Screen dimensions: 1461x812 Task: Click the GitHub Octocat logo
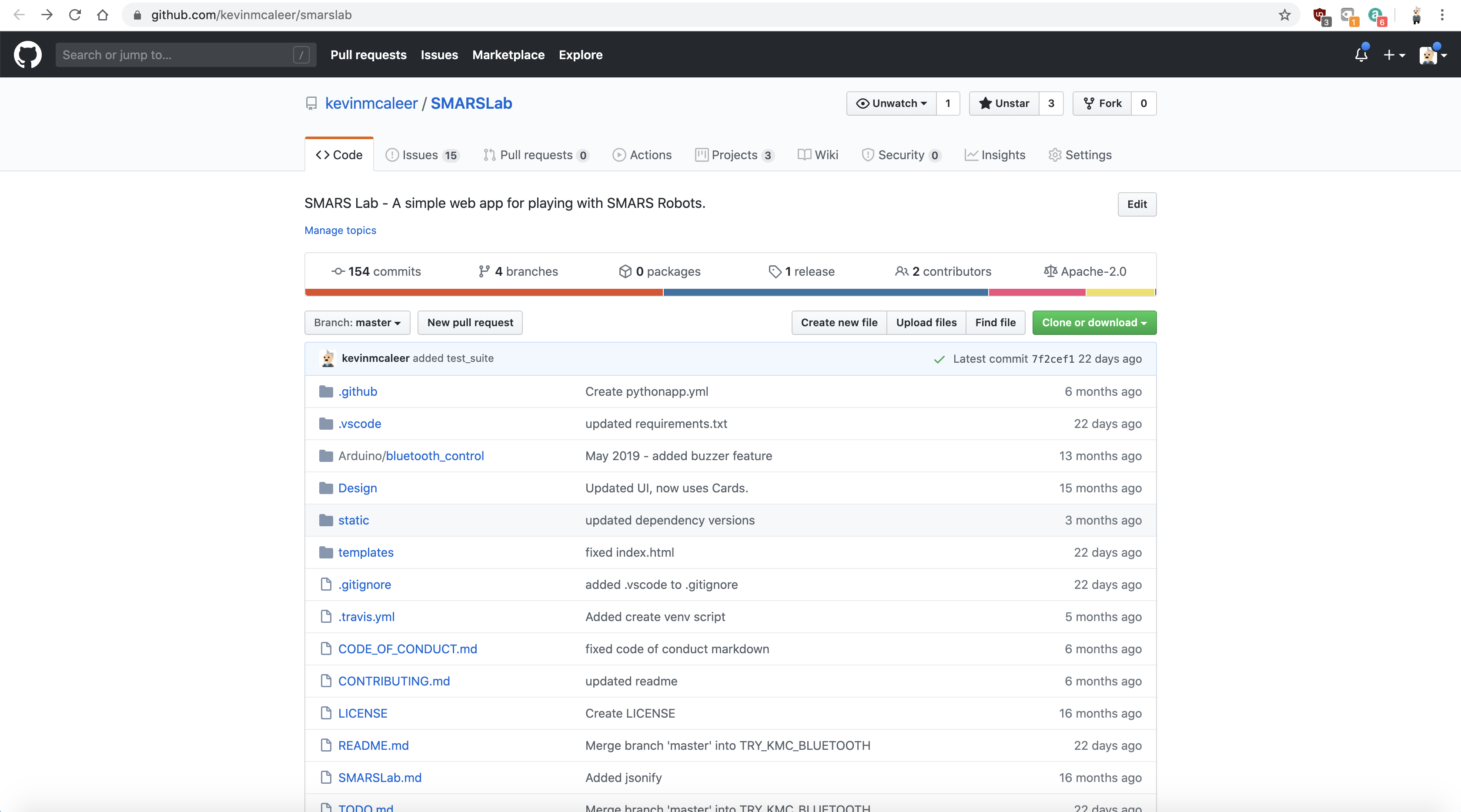point(27,54)
